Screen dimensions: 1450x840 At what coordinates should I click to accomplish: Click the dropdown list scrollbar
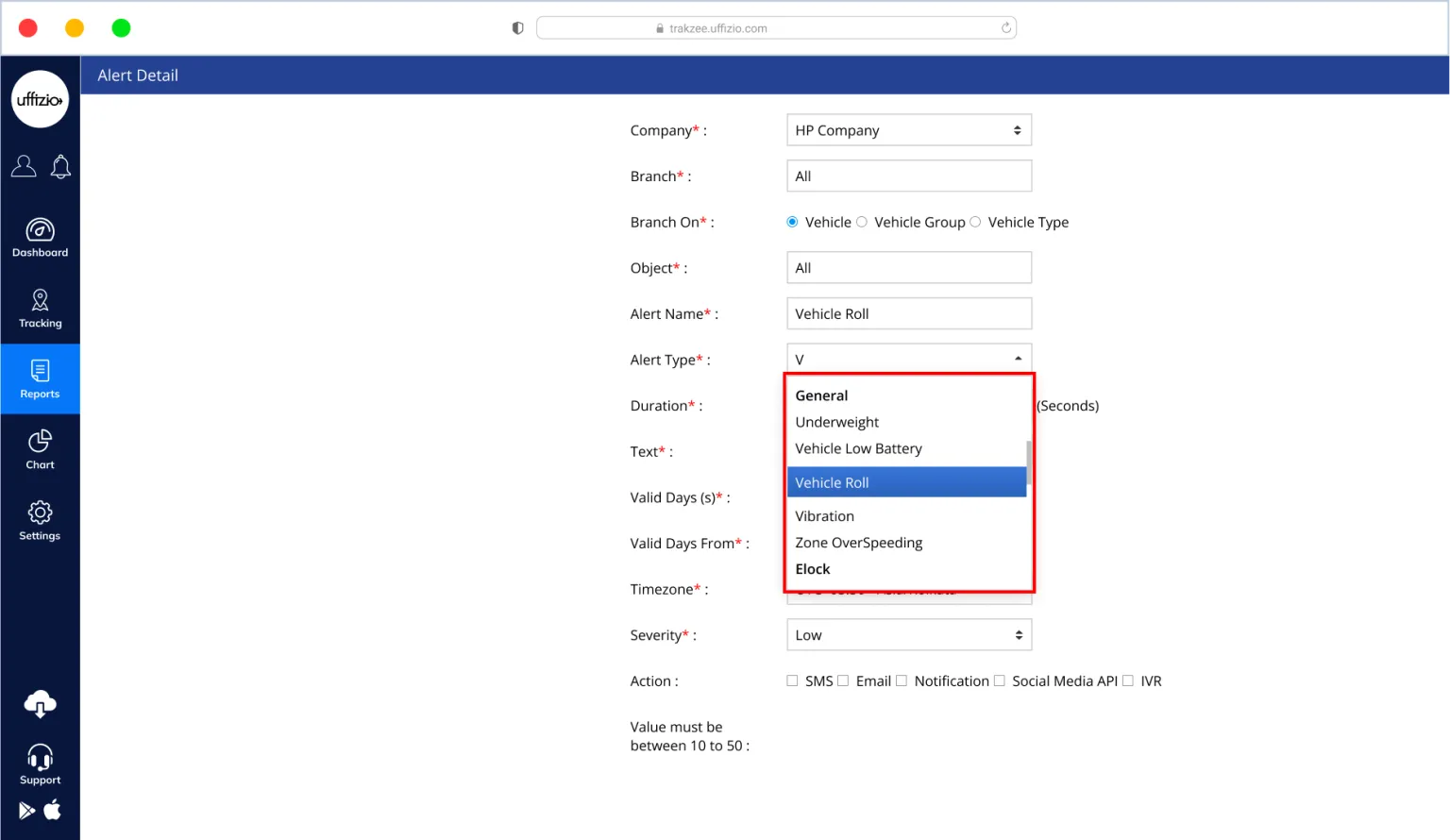(x=1029, y=462)
